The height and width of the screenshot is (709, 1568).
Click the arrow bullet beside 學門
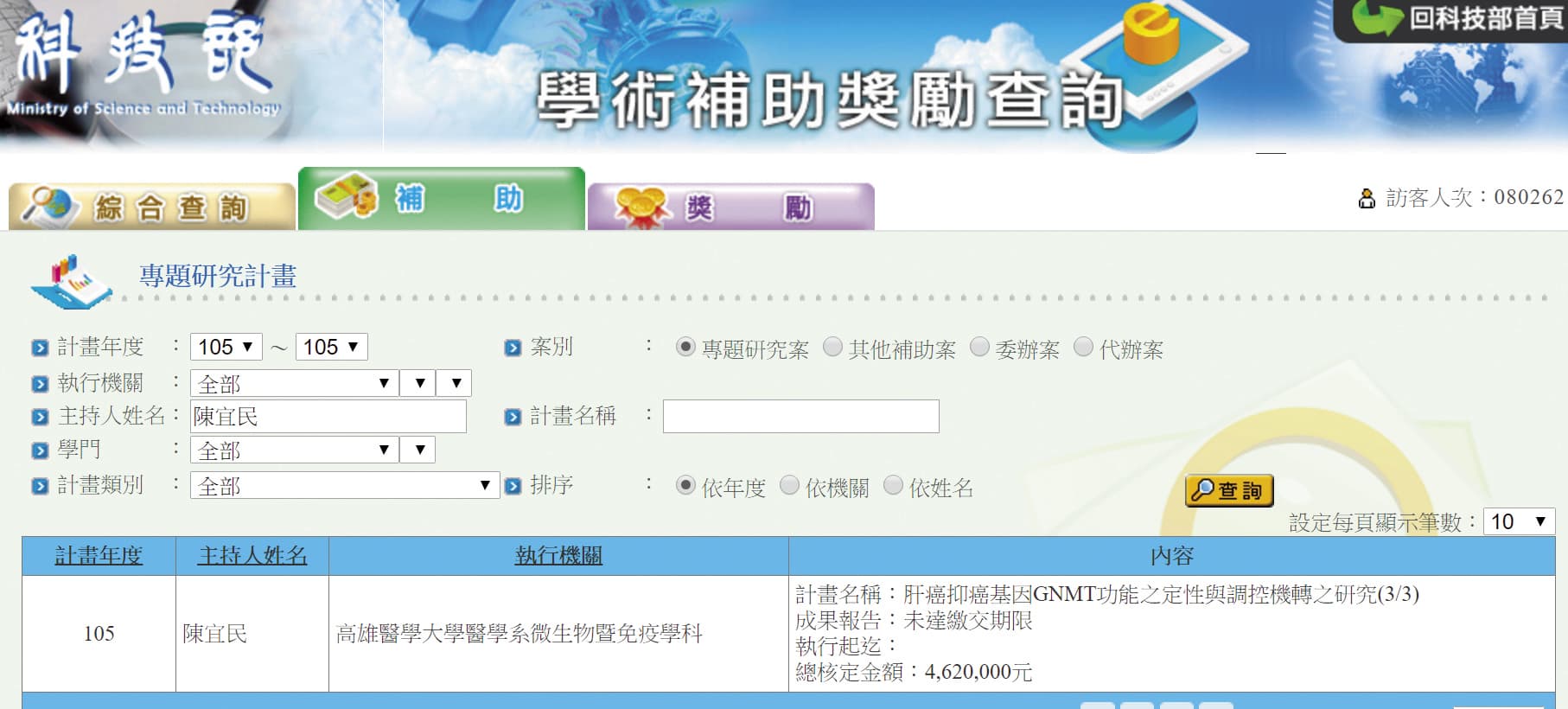(40, 450)
